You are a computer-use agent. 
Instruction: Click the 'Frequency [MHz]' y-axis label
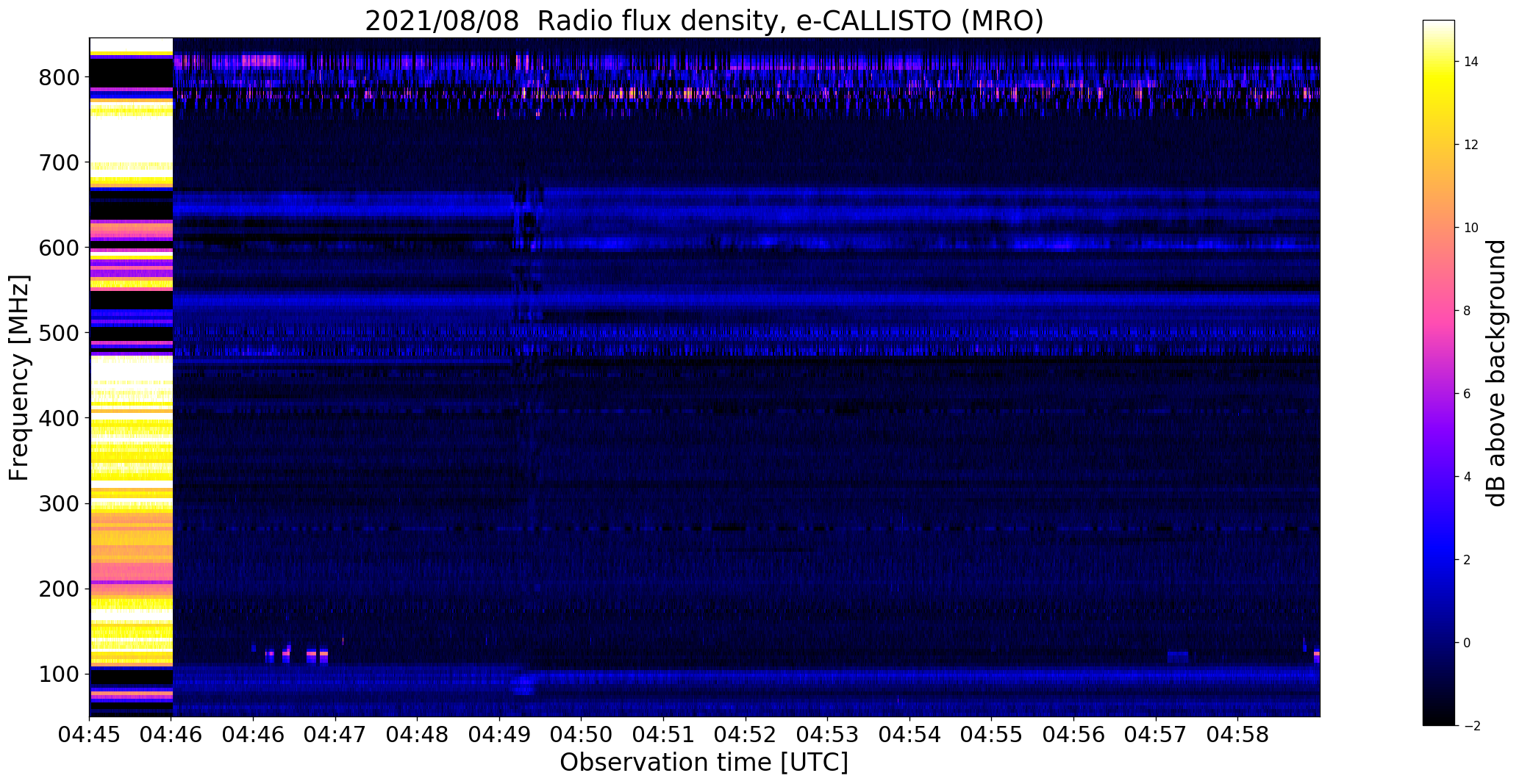pos(19,378)
